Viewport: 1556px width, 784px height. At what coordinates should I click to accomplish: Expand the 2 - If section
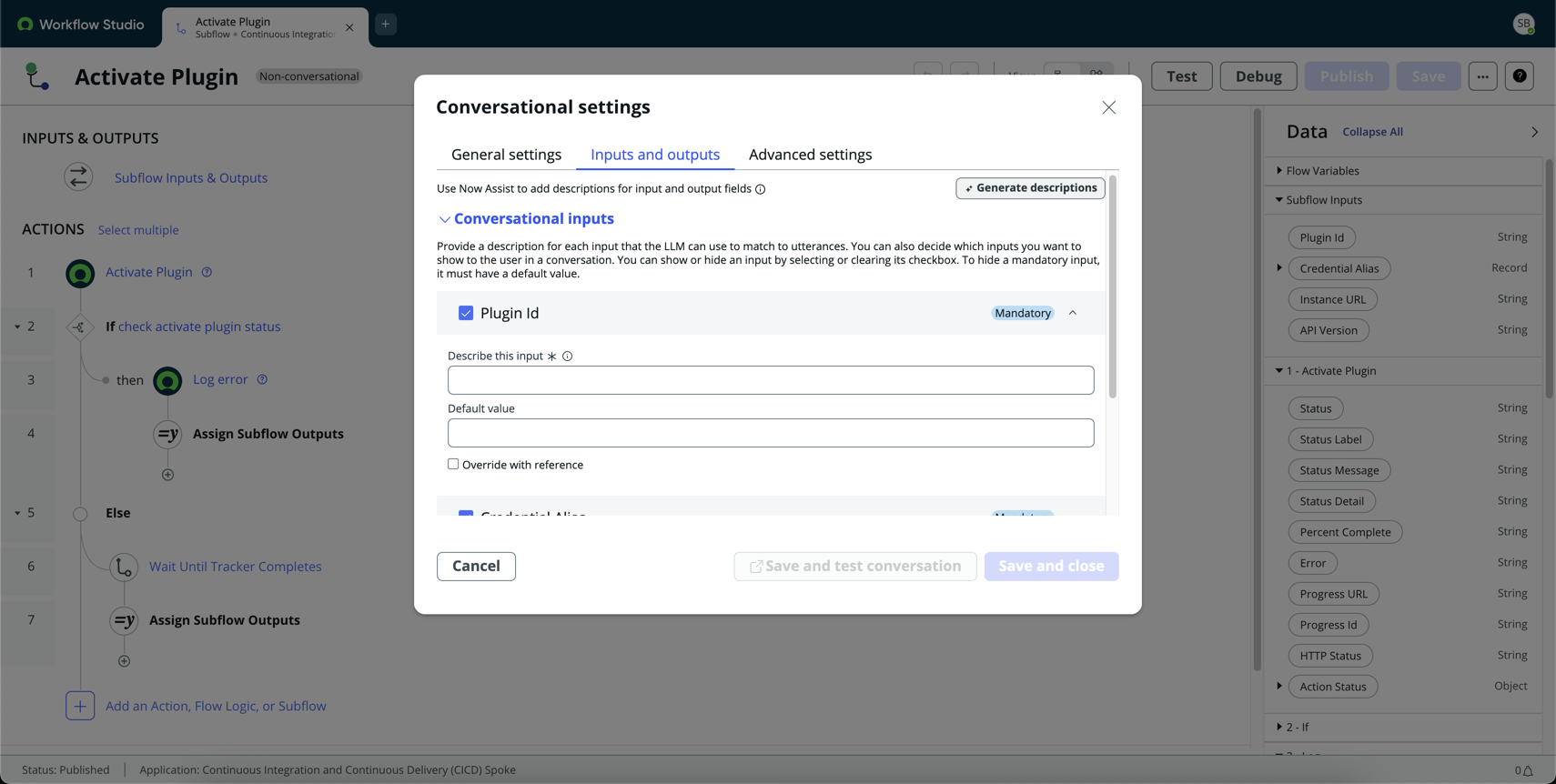[1278, 728]
